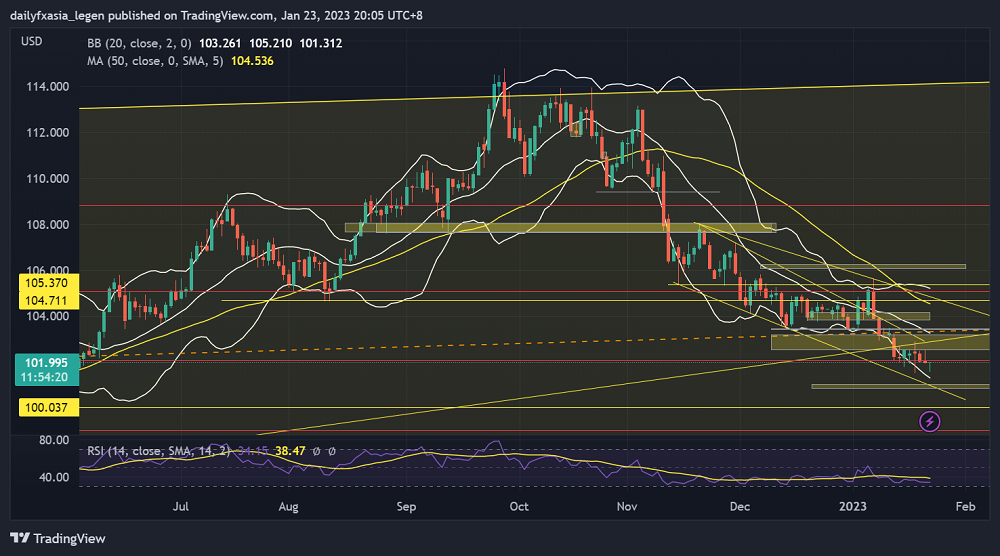Viewport: 1000px width, 556px height.
Task: Click the yellow MA value 104.536
Action: click(x=251, y=61)
